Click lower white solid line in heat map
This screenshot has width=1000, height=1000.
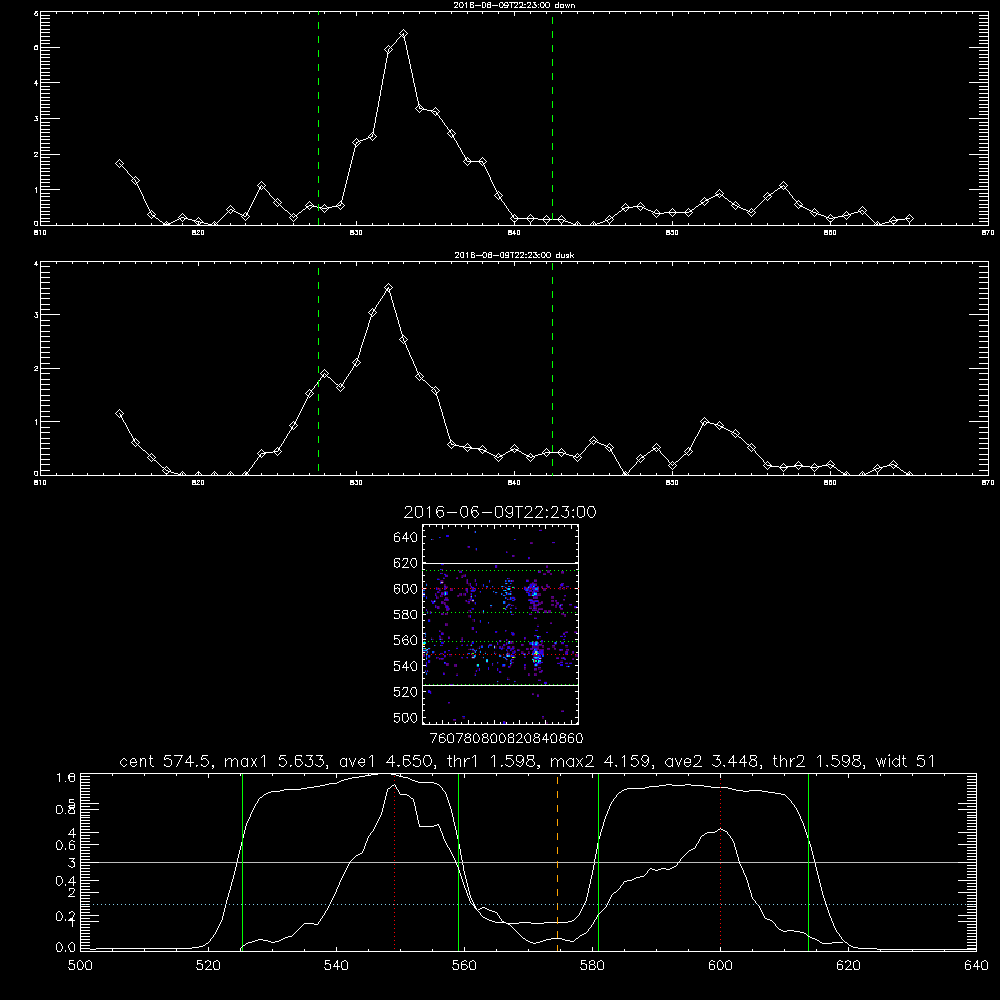[500, 685]
